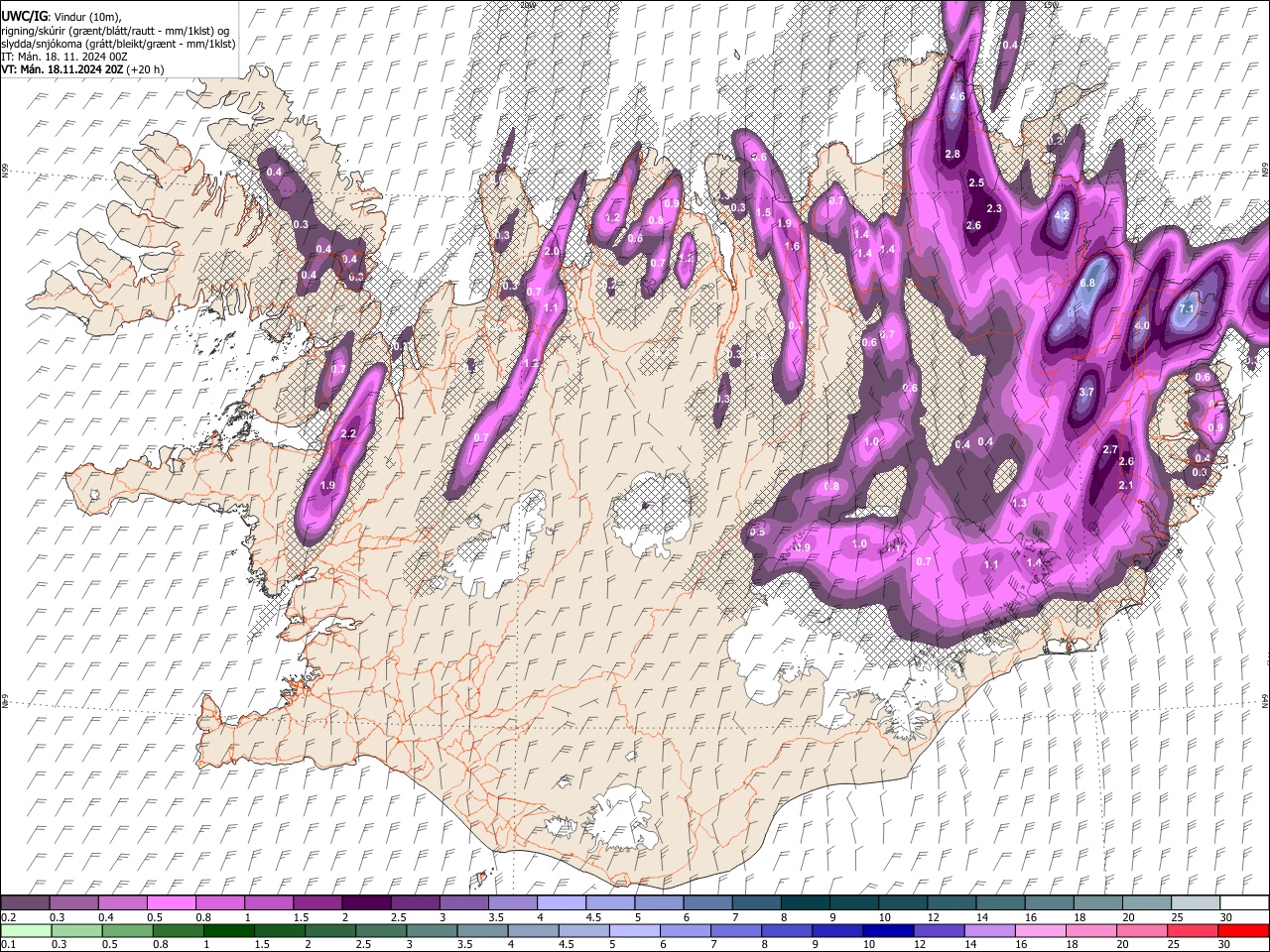
Task: Click the 6.8 precipitation maximum label
Action: 1087,283
